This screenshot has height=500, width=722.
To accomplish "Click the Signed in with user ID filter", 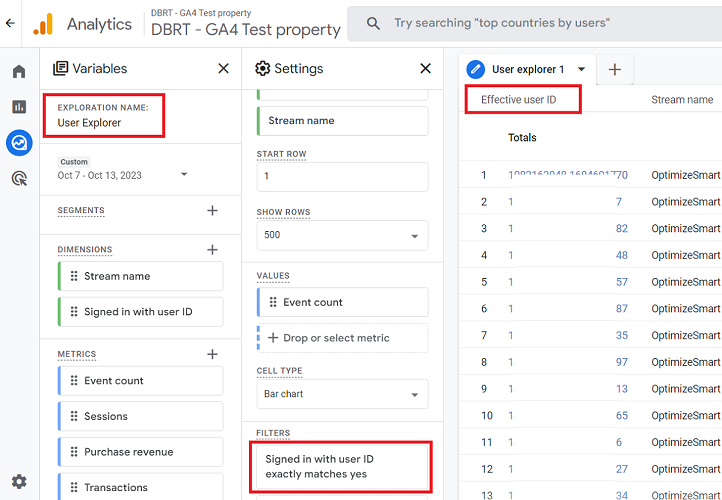I will coord(342,466).
